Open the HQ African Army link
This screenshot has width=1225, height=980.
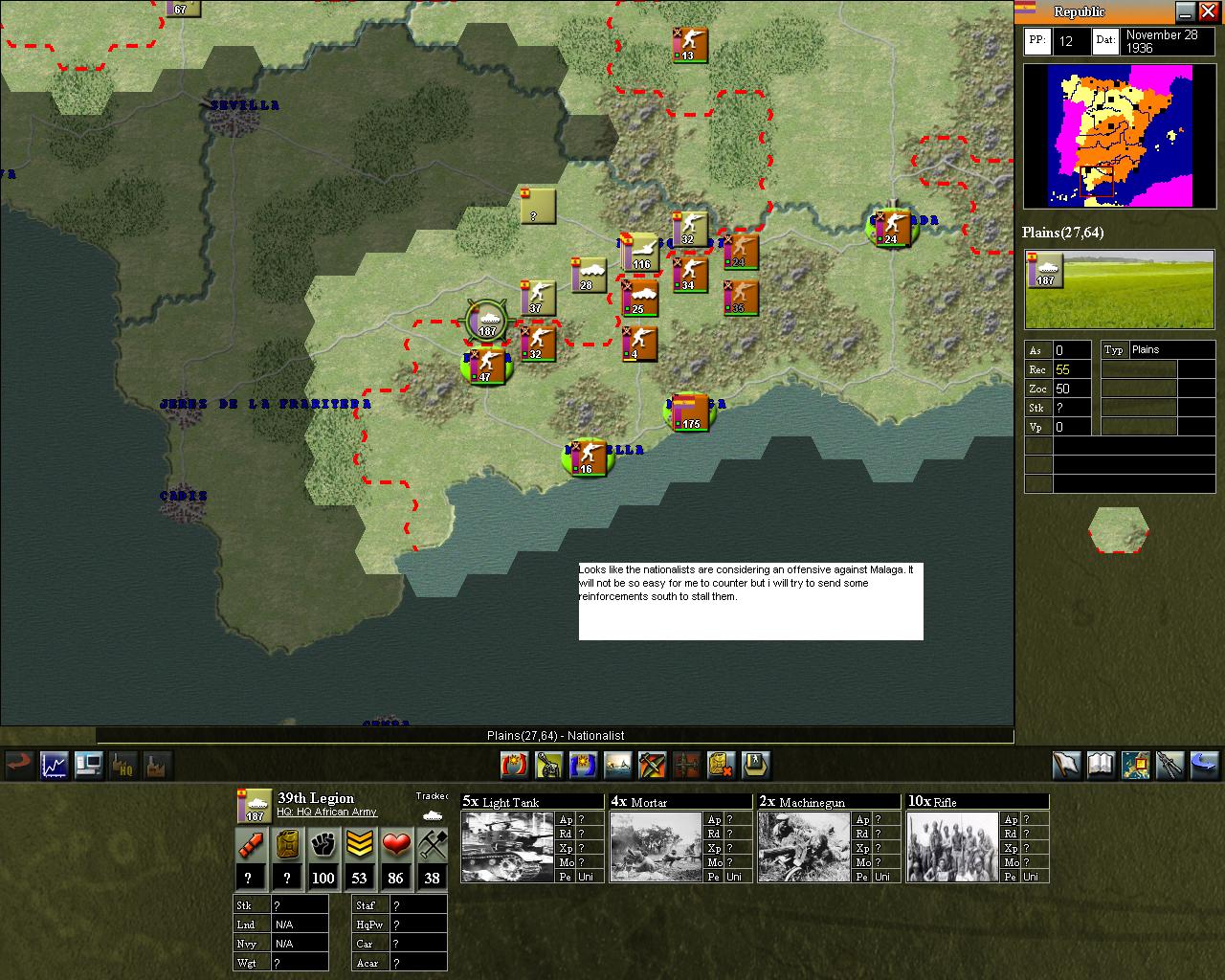pyautogui.click(x=326, y=813)
